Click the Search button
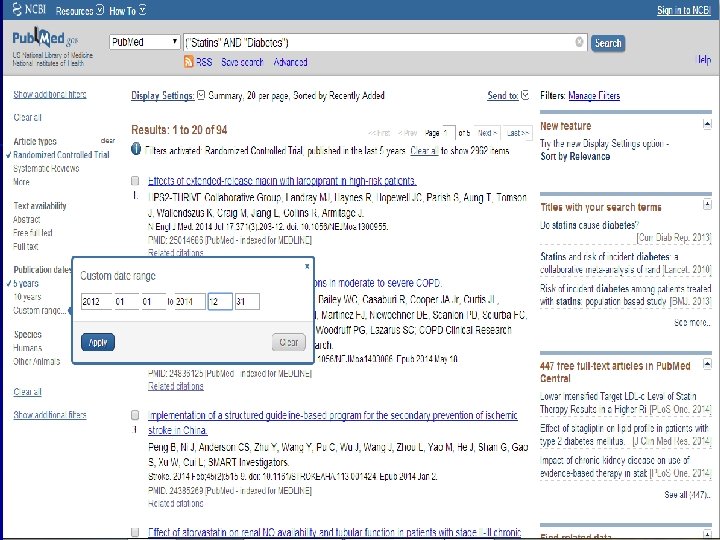Screen dimensions: 720x540 click(x=608, y=43)
